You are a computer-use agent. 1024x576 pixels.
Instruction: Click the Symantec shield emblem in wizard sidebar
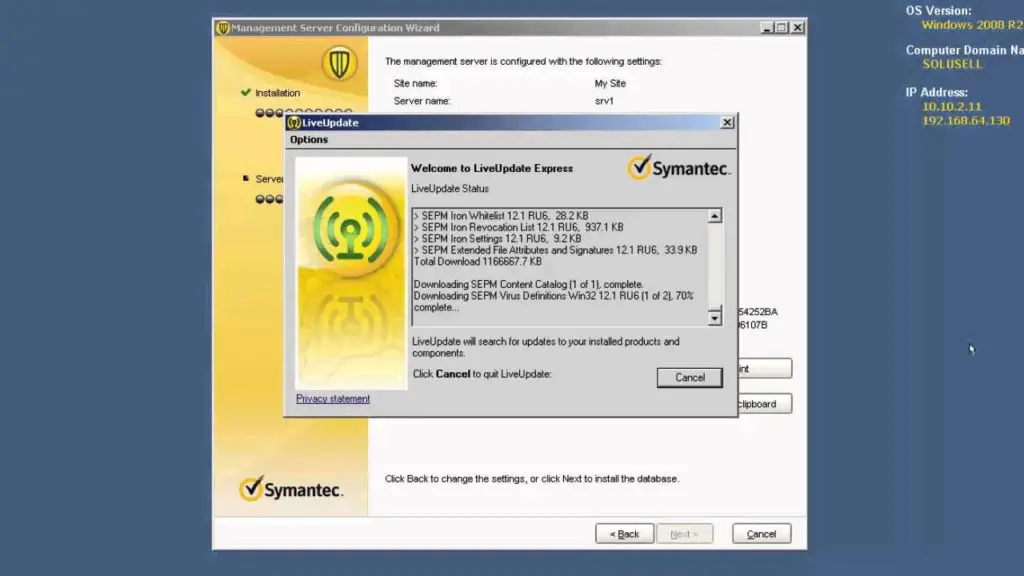coord(339,63)
